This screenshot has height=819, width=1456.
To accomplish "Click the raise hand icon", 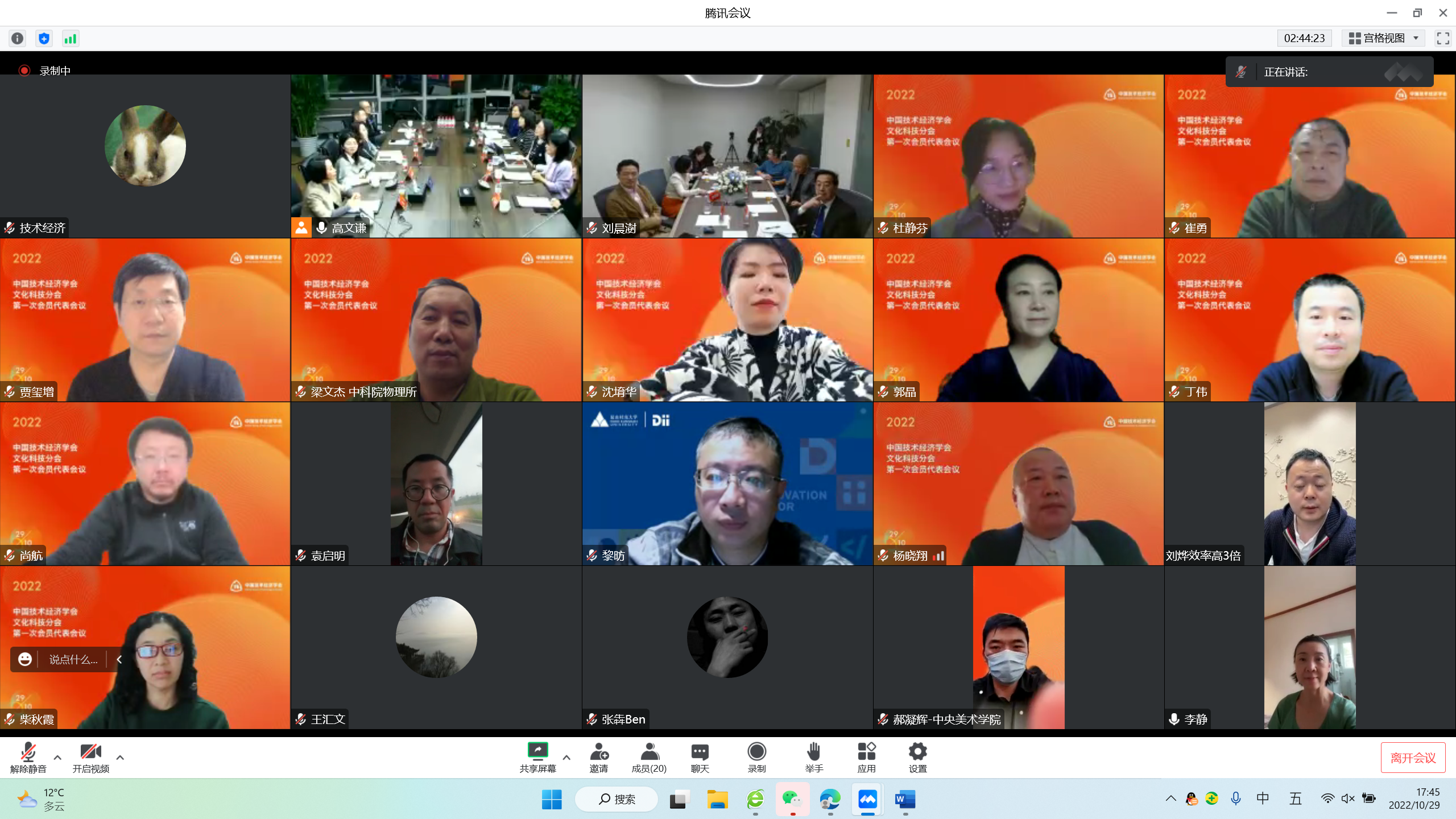I will (x=814, y=751).
